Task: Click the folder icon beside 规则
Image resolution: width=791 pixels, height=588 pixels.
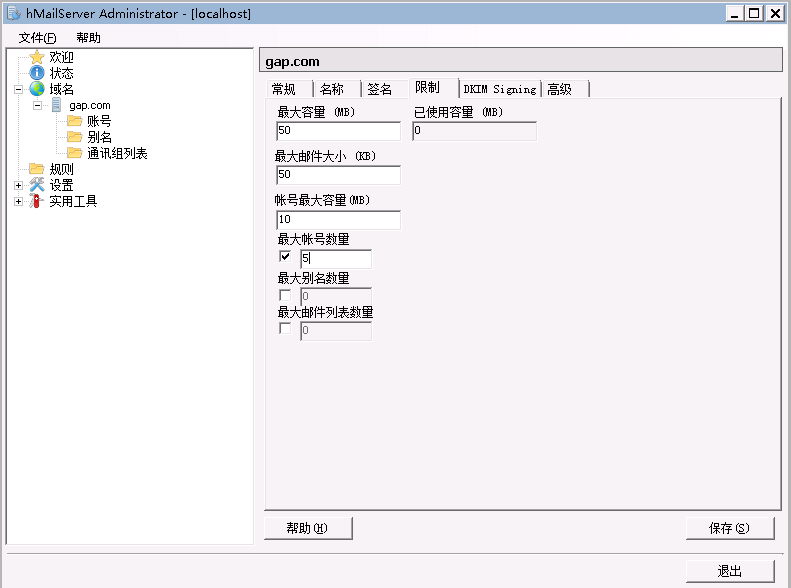Action: (x=37, y=169)
